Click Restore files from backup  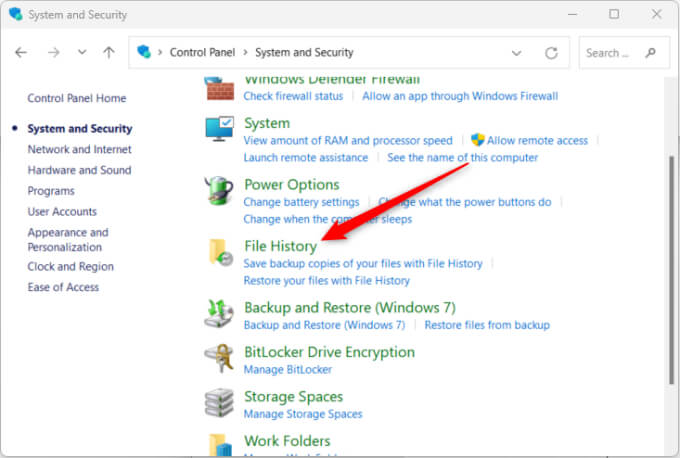pyautogui.click(x=487, y=325)
